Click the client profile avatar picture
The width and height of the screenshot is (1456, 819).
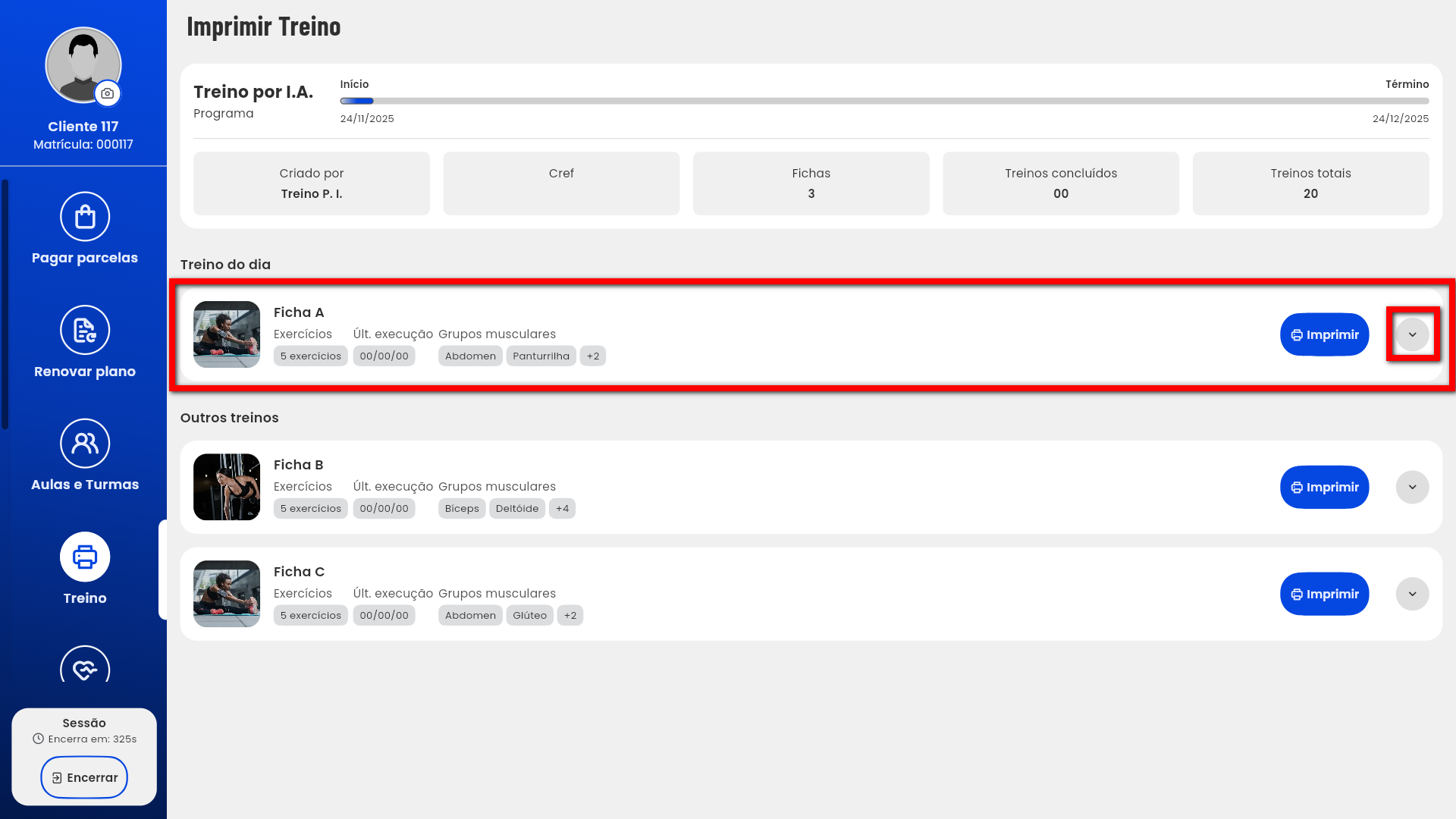[82, 62]
